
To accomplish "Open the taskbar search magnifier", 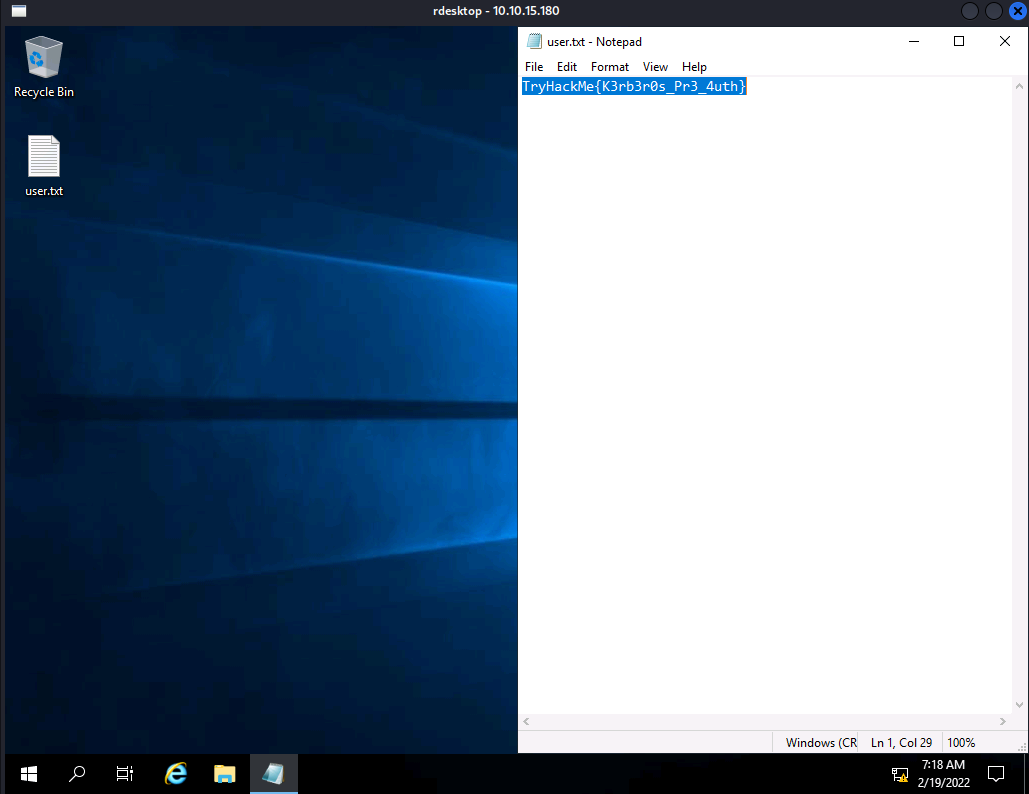I will pos(77,774).
